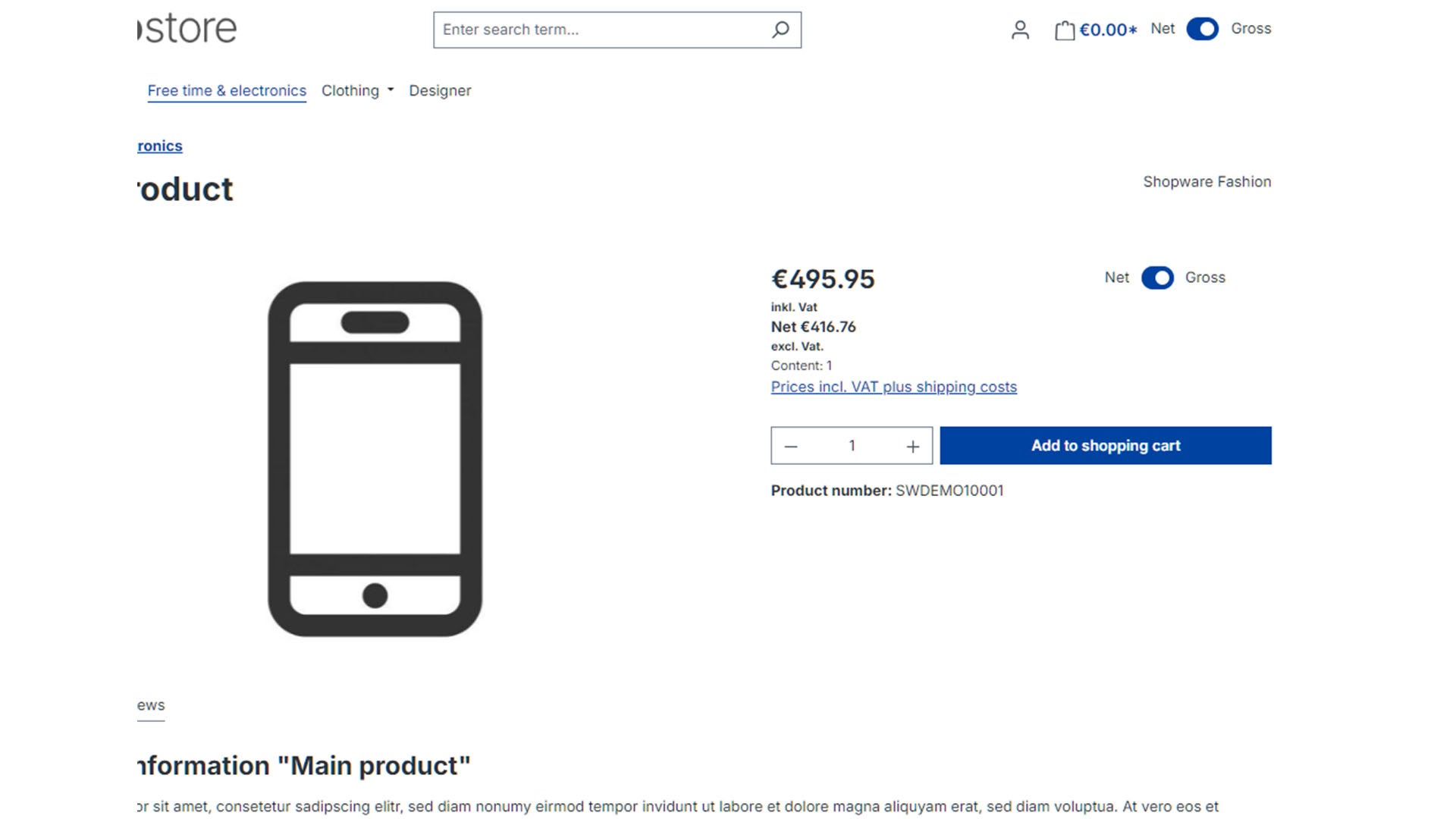The height and width of the screenshot is (819, 1456).
Task: Focus the Enter search term field
Action: pyautogui.click(x=599, y=30)
